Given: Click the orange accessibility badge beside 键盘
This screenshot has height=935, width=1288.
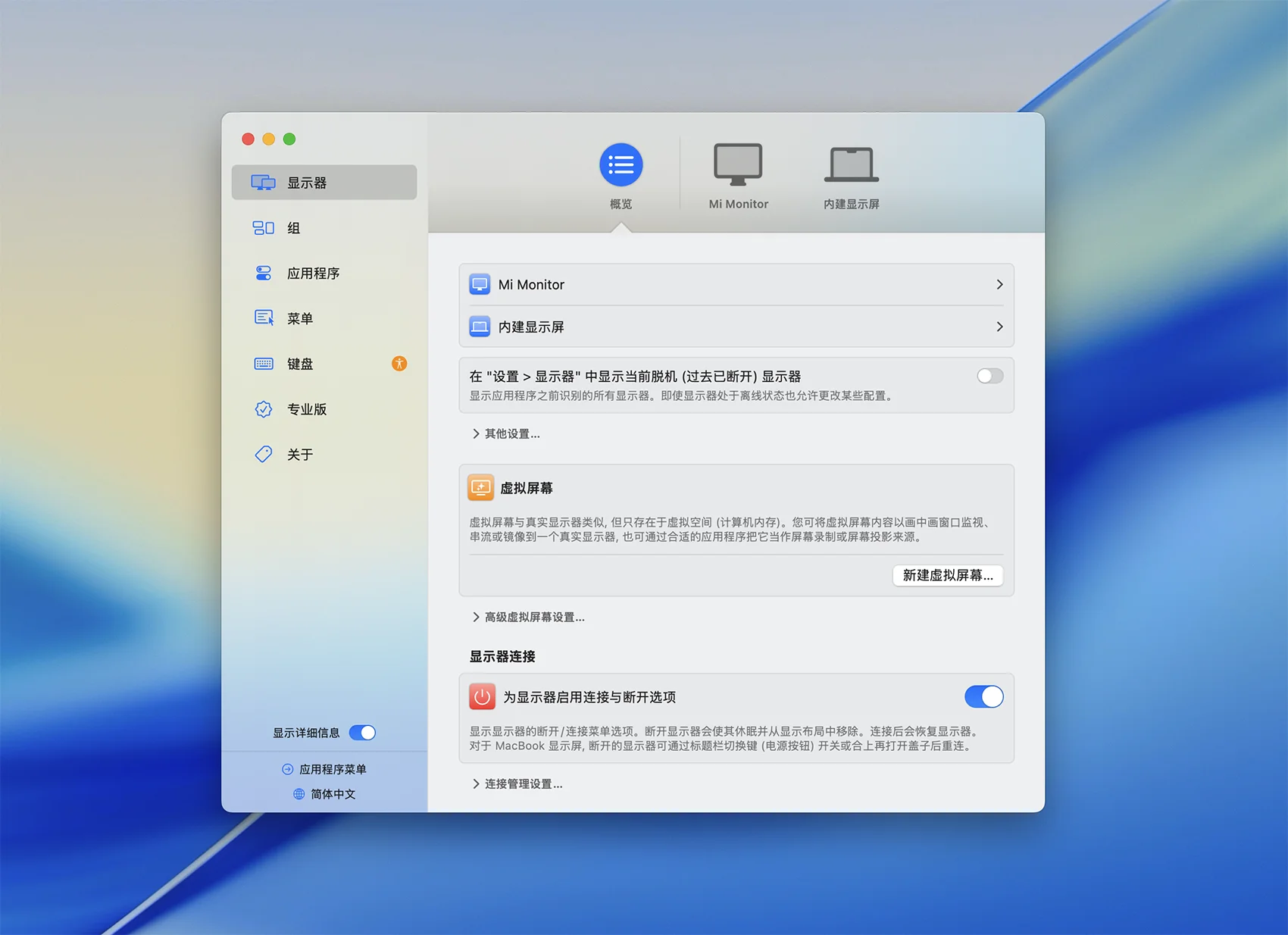Looking at the screenshot, I should pos(399,364).
